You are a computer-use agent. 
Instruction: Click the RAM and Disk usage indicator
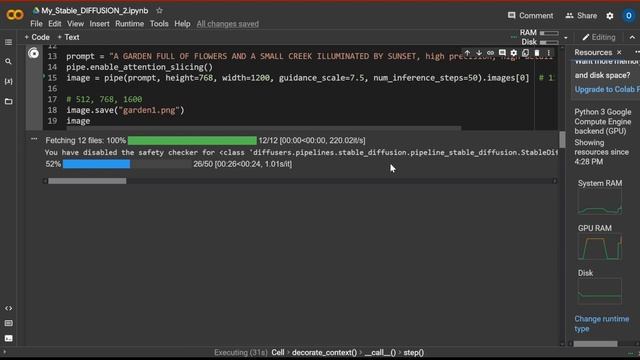click(x=539, y=37)
